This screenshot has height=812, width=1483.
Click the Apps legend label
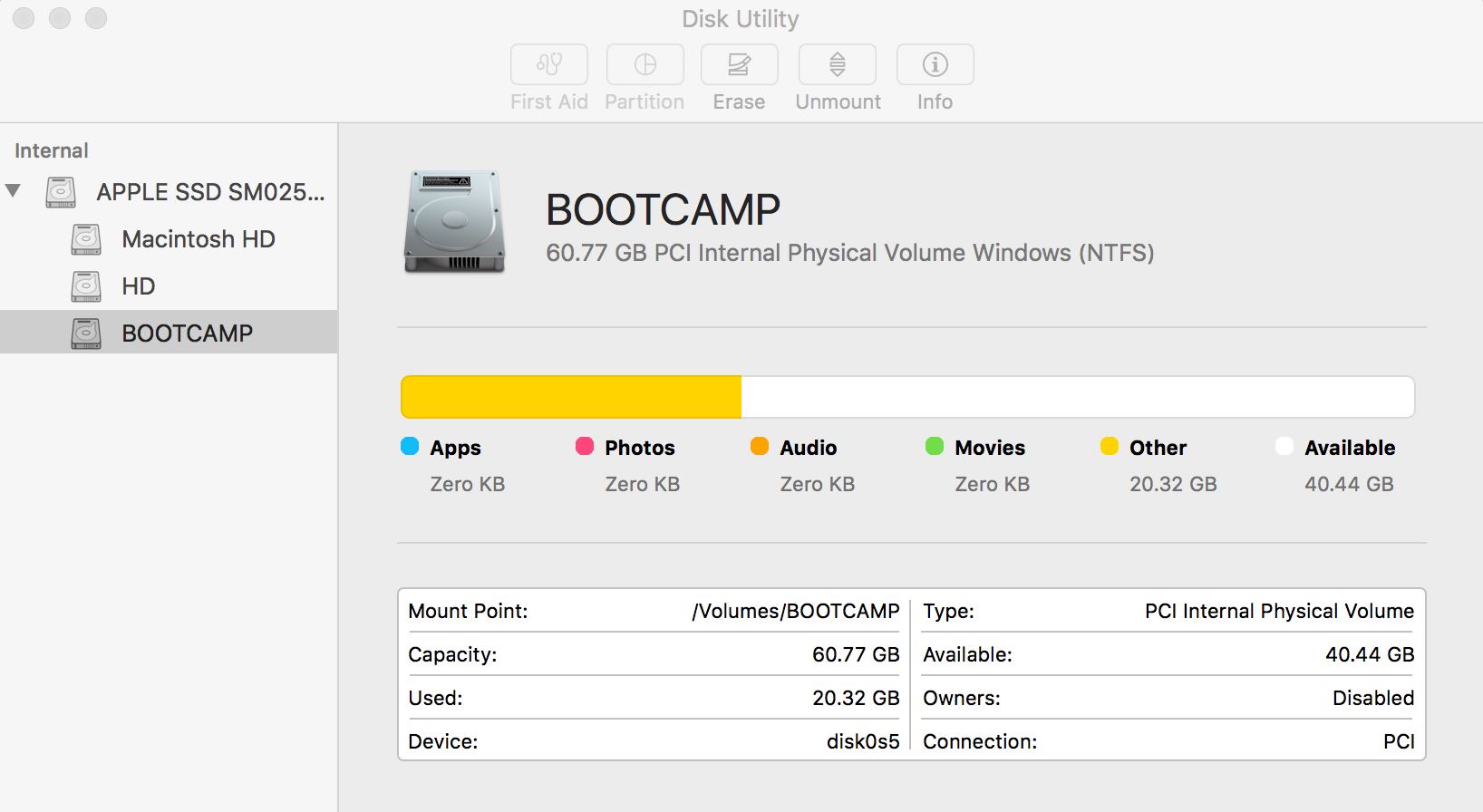pyautogui.click(x=456, y=448)
